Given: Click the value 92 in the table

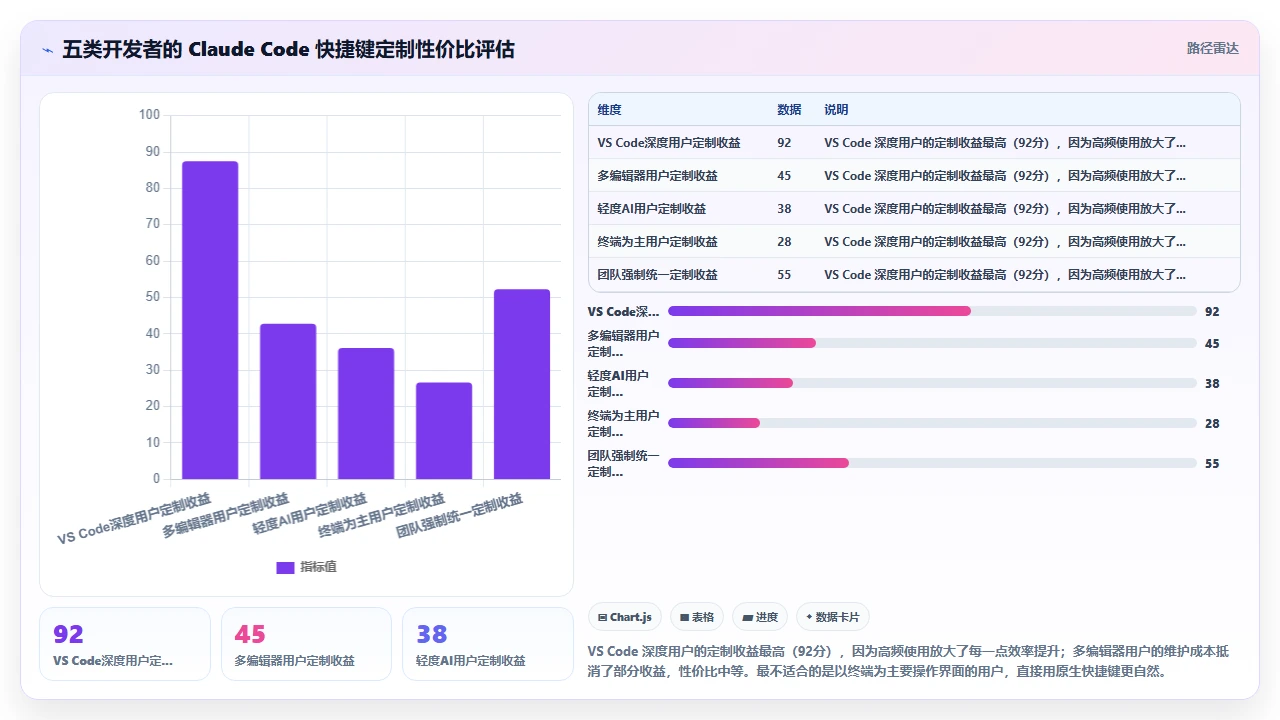Looking at the screenshot, I should click(x=784, y=143).
